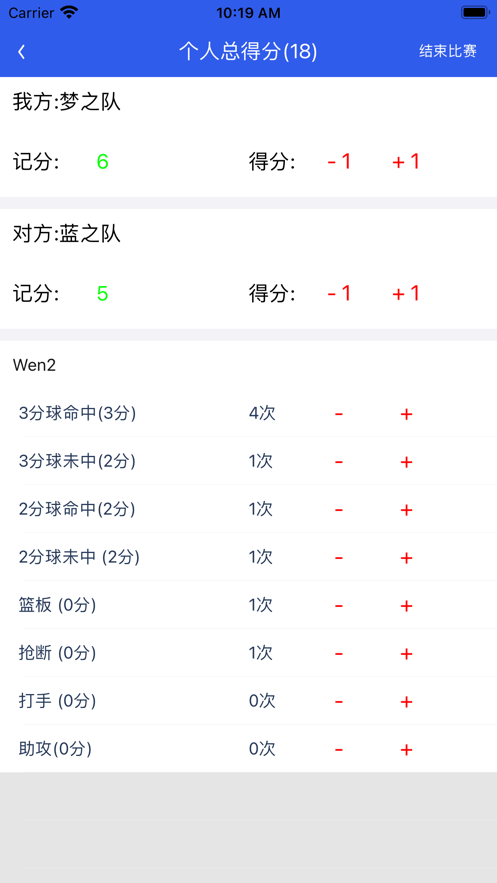Add one point to 梦之队 score

point(406,162)
